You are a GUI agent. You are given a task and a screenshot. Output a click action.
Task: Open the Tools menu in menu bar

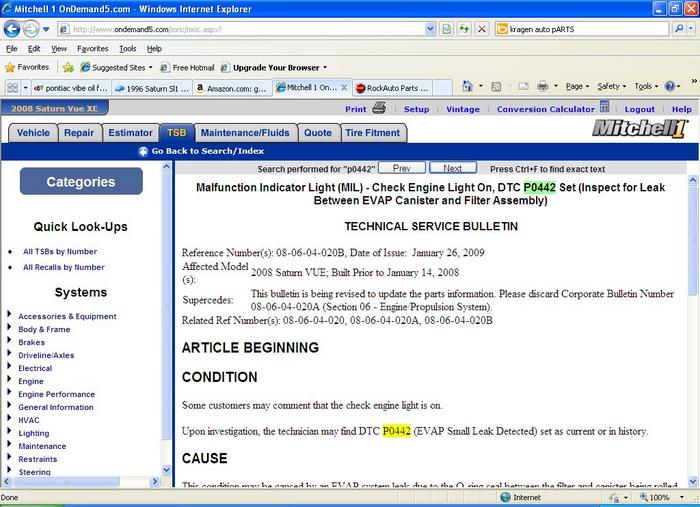click(128, 49)
